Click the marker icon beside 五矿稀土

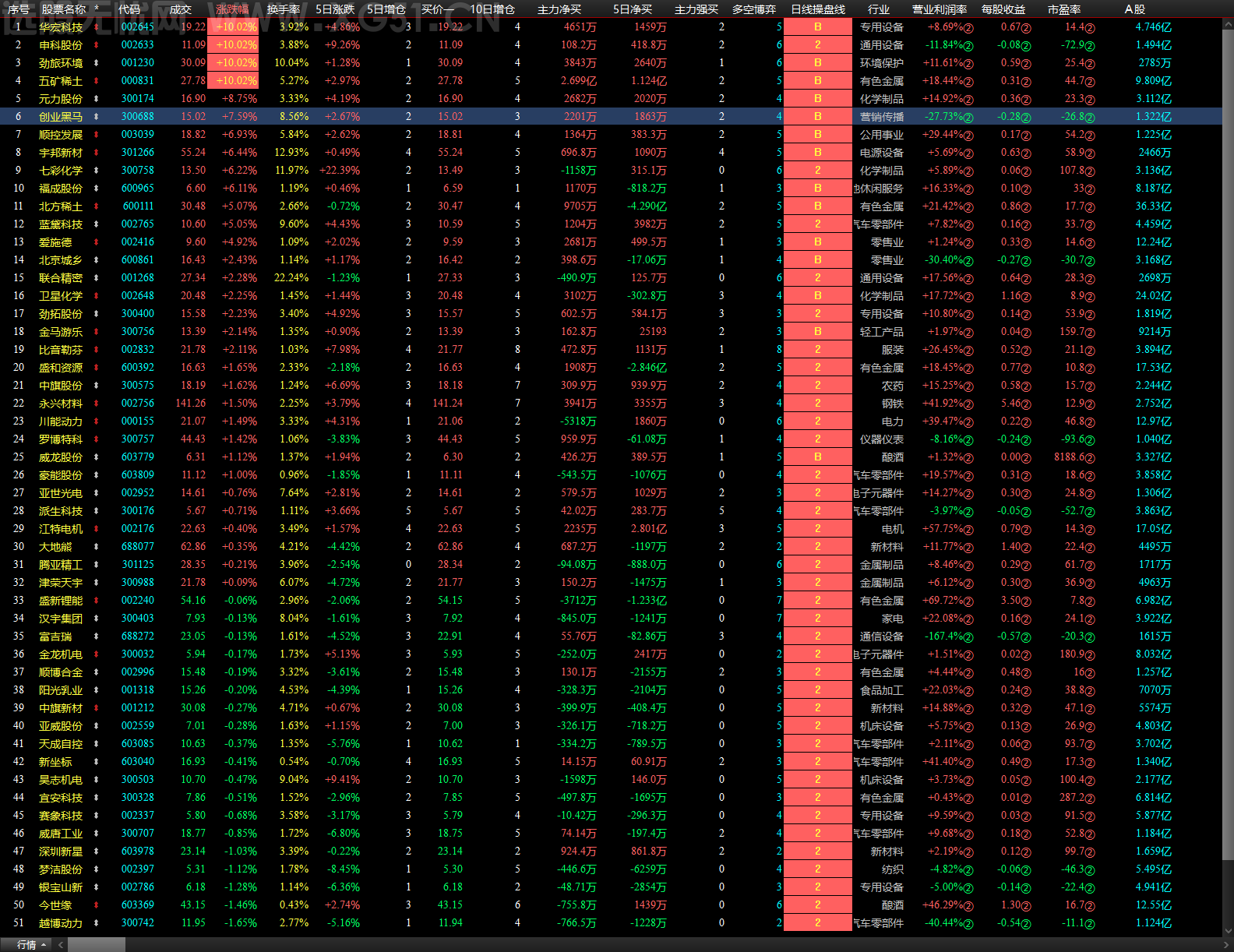click(x=97, y=81)
